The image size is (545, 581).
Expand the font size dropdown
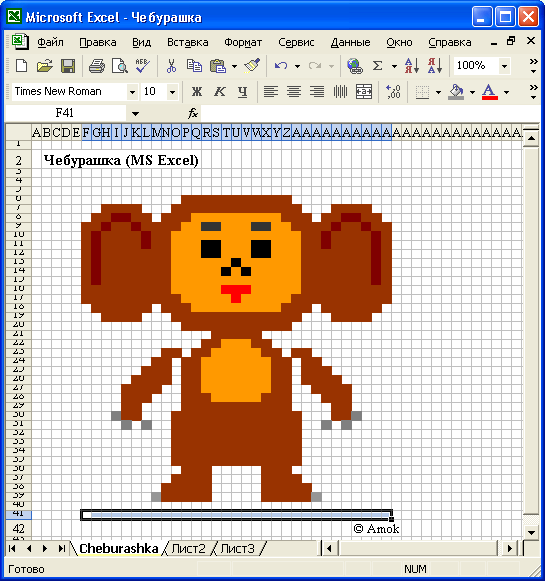[x=172, y=92]
